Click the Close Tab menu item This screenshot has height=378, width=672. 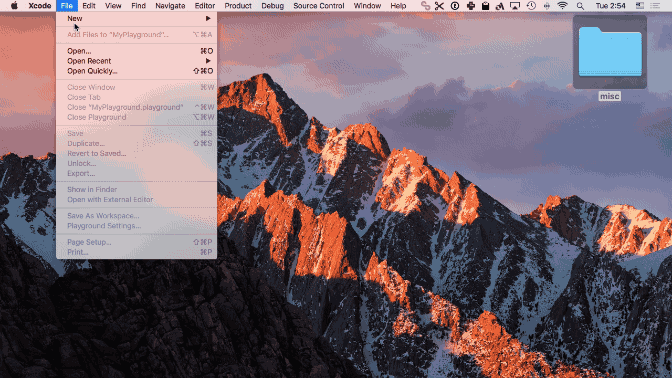pos(136,97)
